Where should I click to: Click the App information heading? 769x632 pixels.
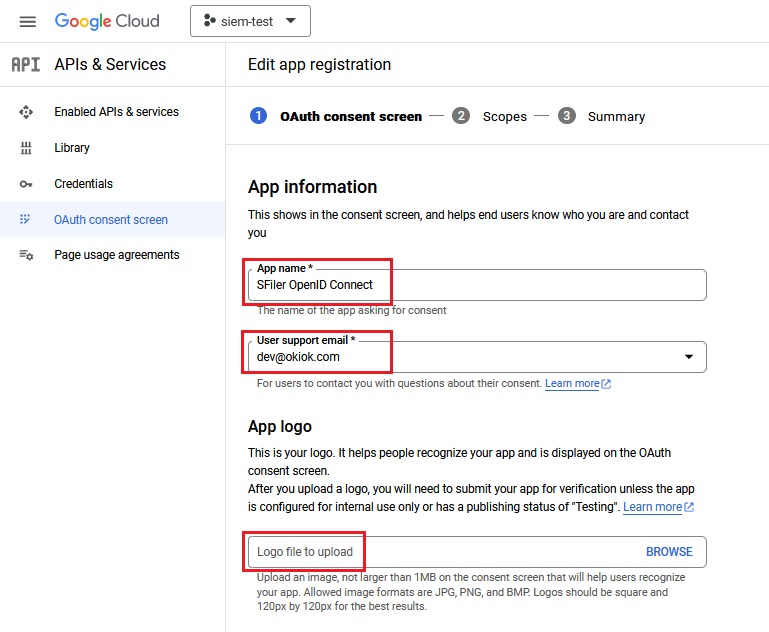[x=312, y=187]
